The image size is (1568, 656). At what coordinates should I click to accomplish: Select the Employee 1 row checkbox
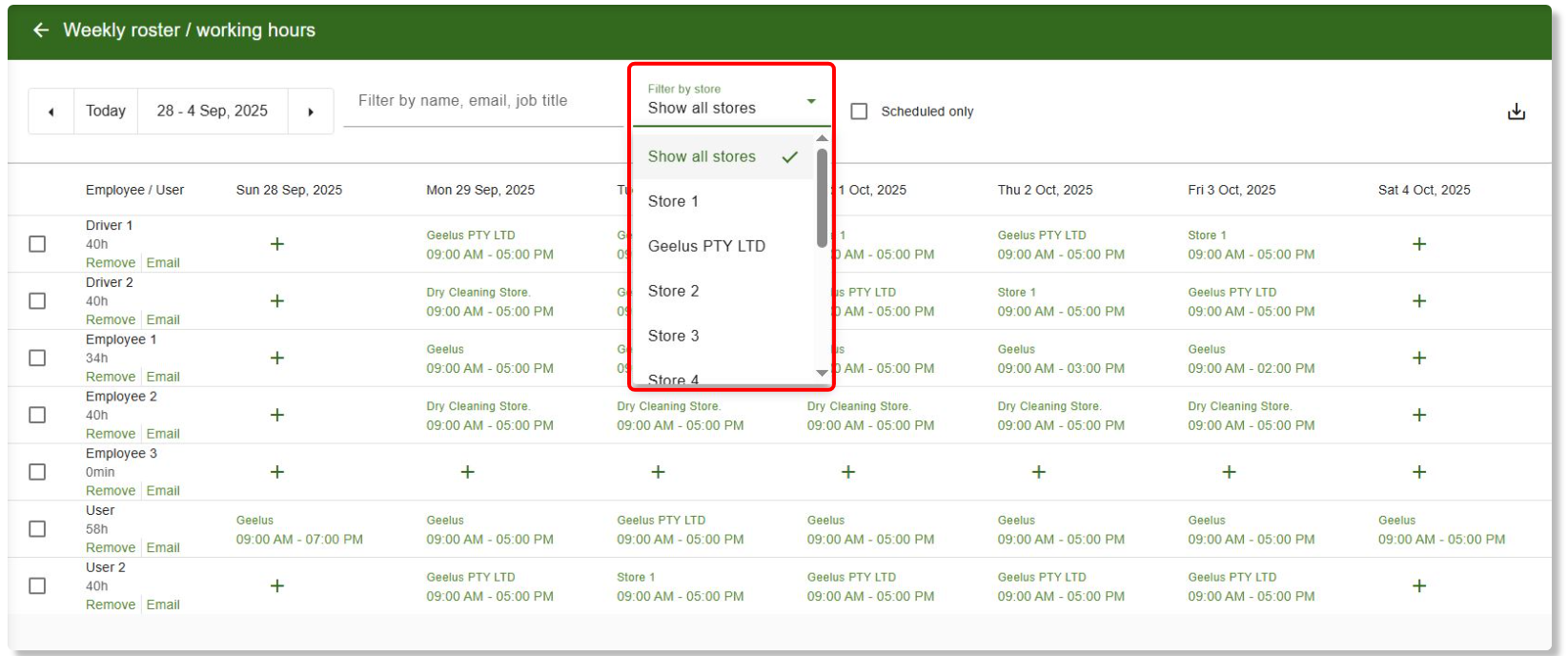coord(37,358)
